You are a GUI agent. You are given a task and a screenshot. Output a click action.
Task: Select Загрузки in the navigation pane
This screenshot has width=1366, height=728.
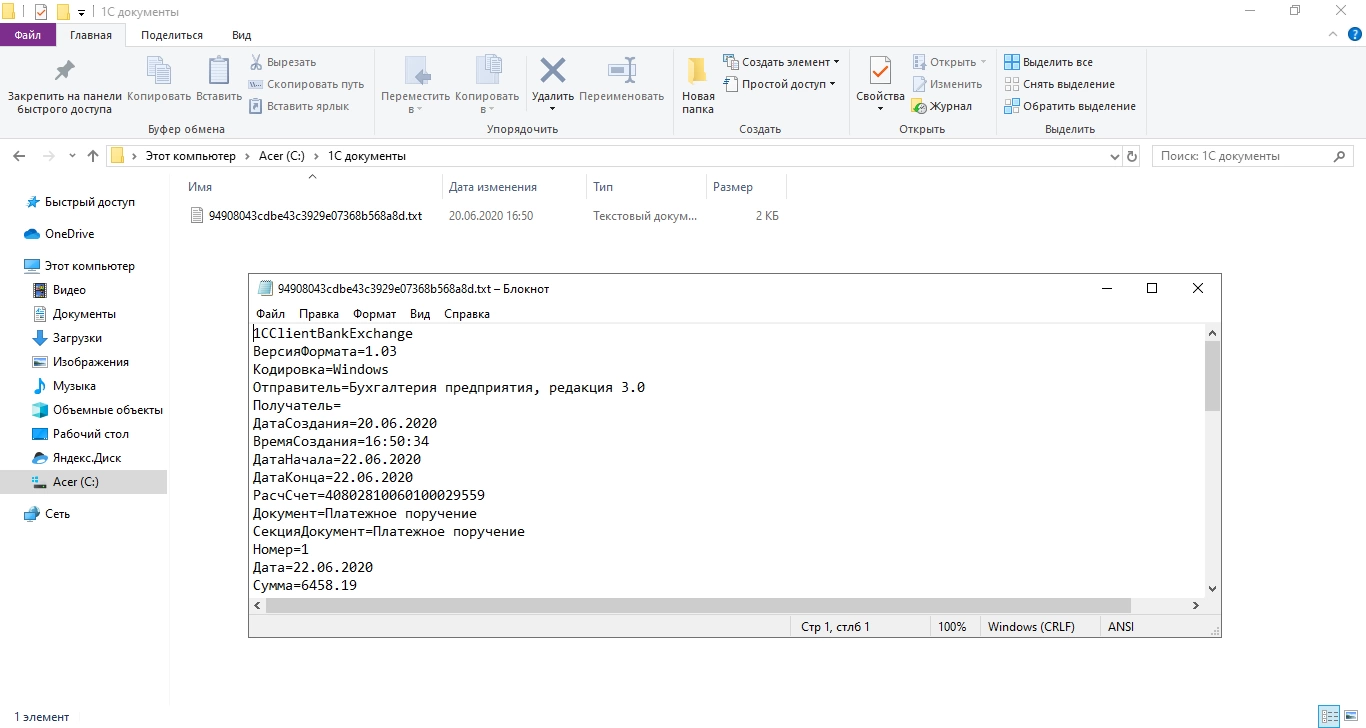77,338
